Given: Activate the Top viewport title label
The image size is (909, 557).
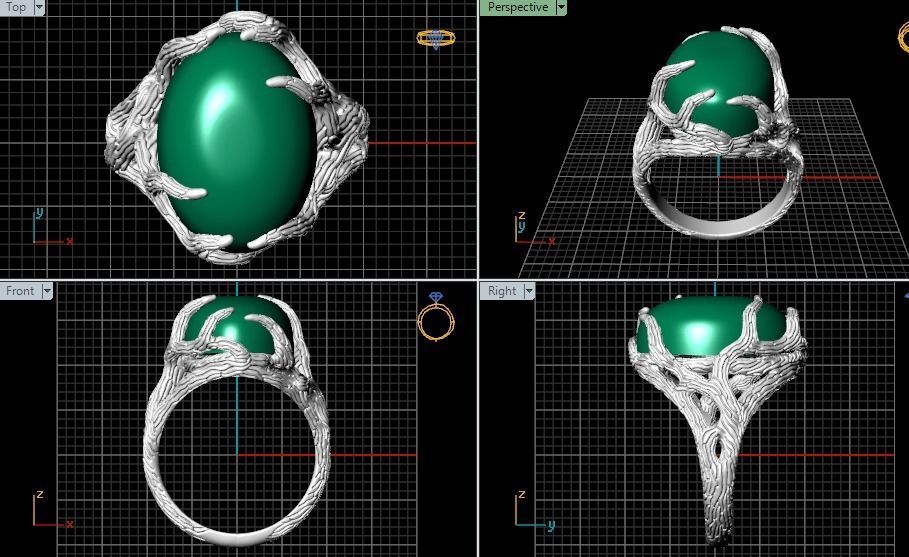Looking at the screenshot, I should (x=16, y=7).
